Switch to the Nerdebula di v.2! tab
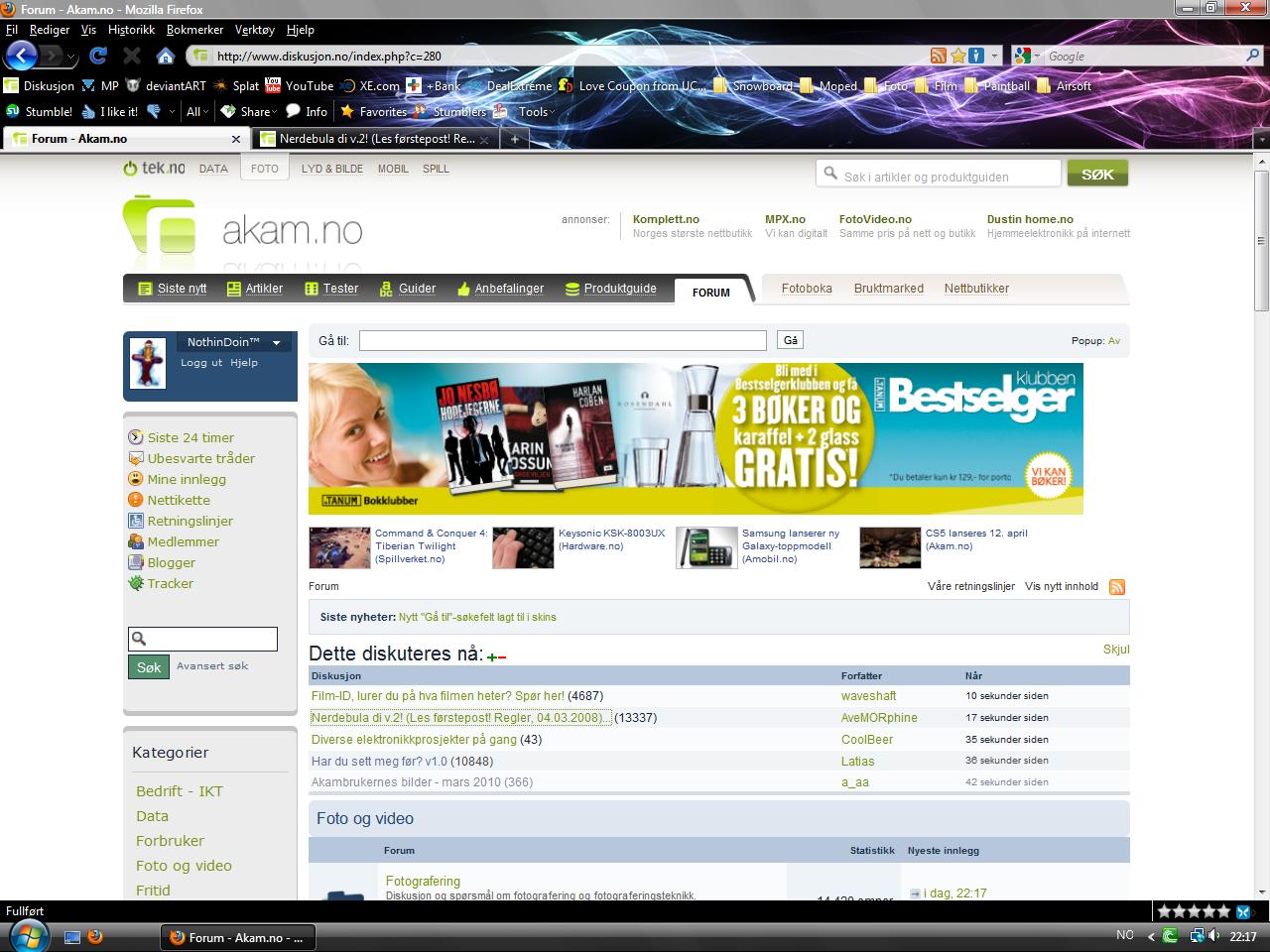This screenshot has height=952, width=1270. click(x=374, y=139)
